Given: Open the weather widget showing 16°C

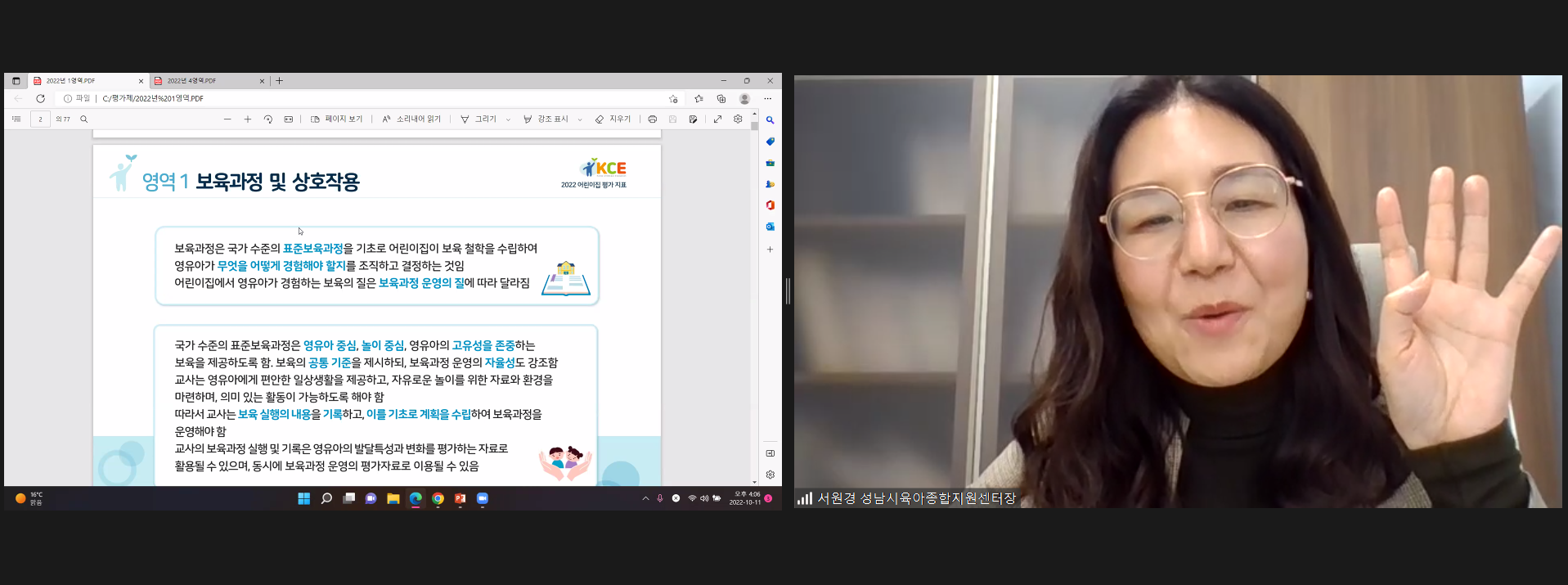Looking at the screenshot, I should pyautogui.click(x=29, y=498).
